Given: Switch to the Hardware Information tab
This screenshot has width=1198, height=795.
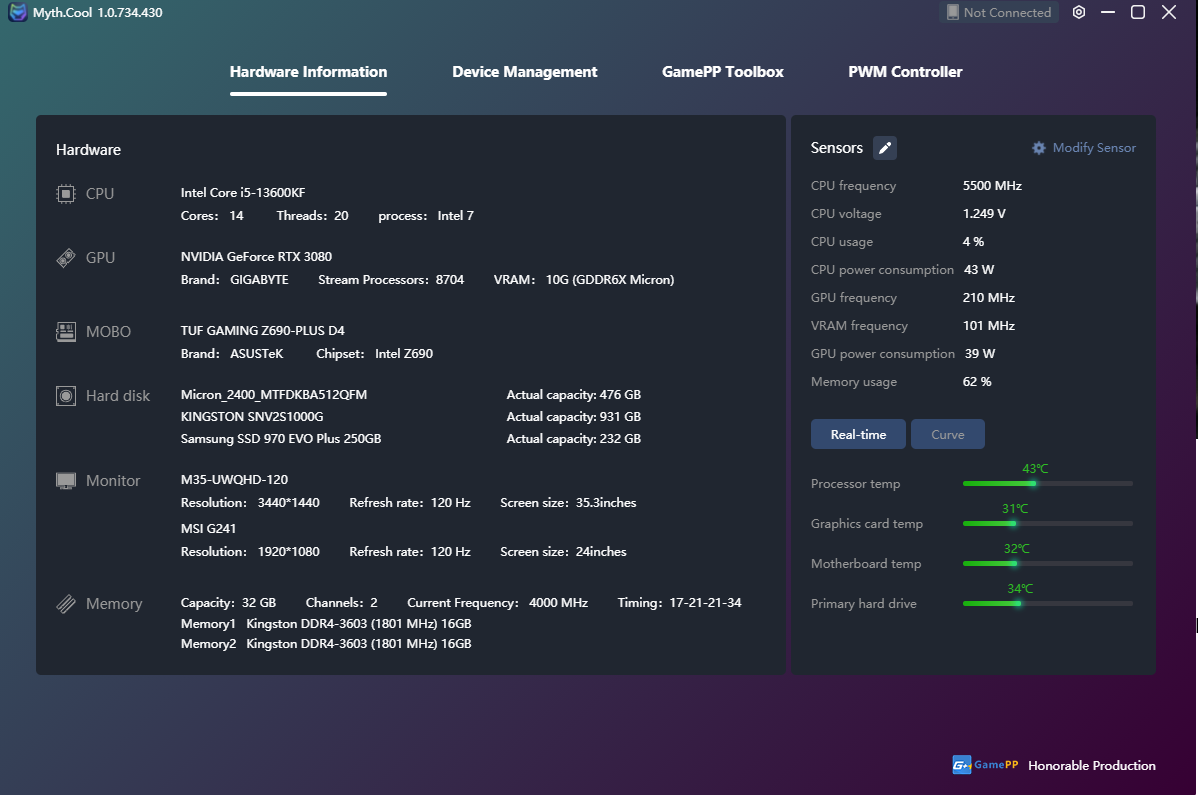Looking at the screenshot, I should [x=309, y=72].
